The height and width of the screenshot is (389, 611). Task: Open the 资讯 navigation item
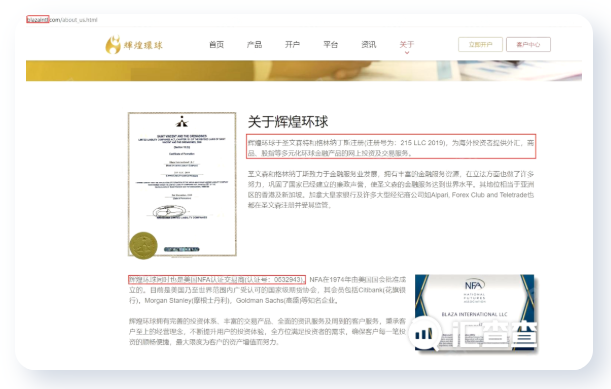(369, 44)
